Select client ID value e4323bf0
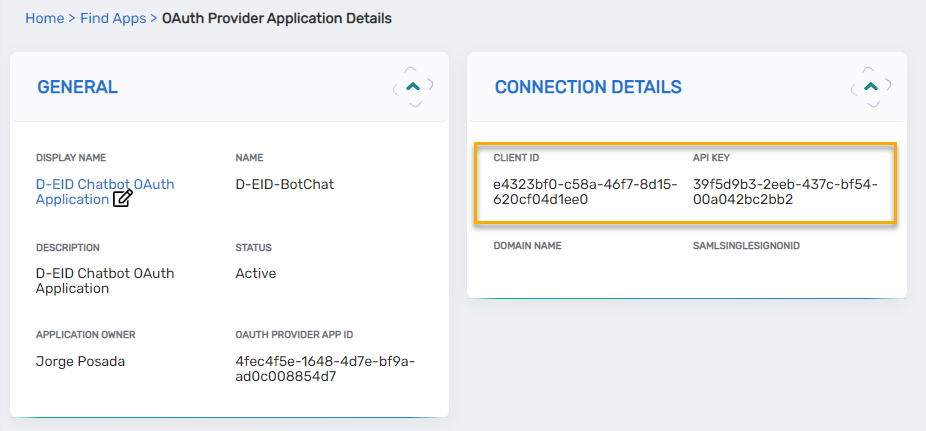Screen dimensions: 926x431 [585, 192]
